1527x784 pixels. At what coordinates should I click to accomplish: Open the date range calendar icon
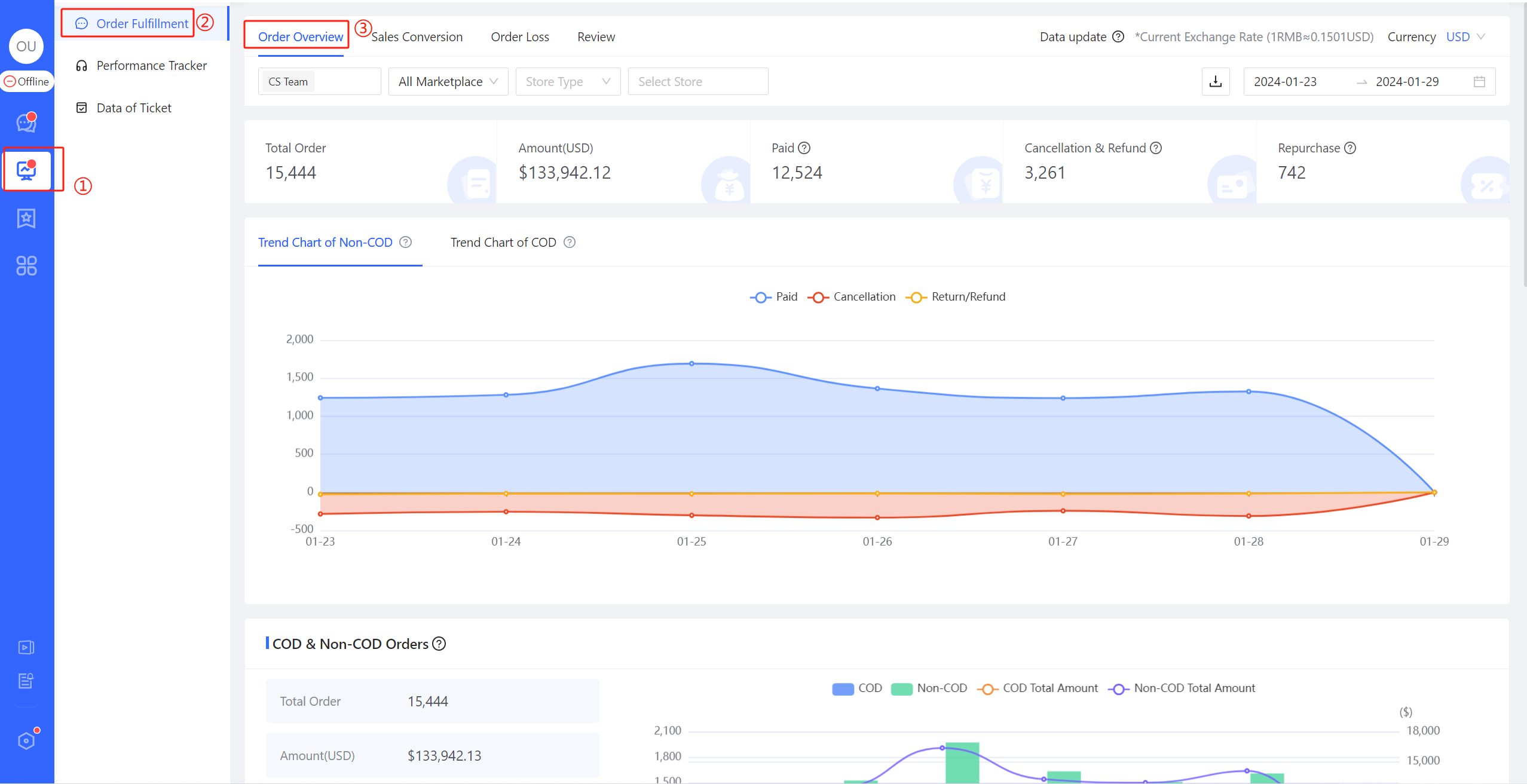click(x=1479, y=82)
